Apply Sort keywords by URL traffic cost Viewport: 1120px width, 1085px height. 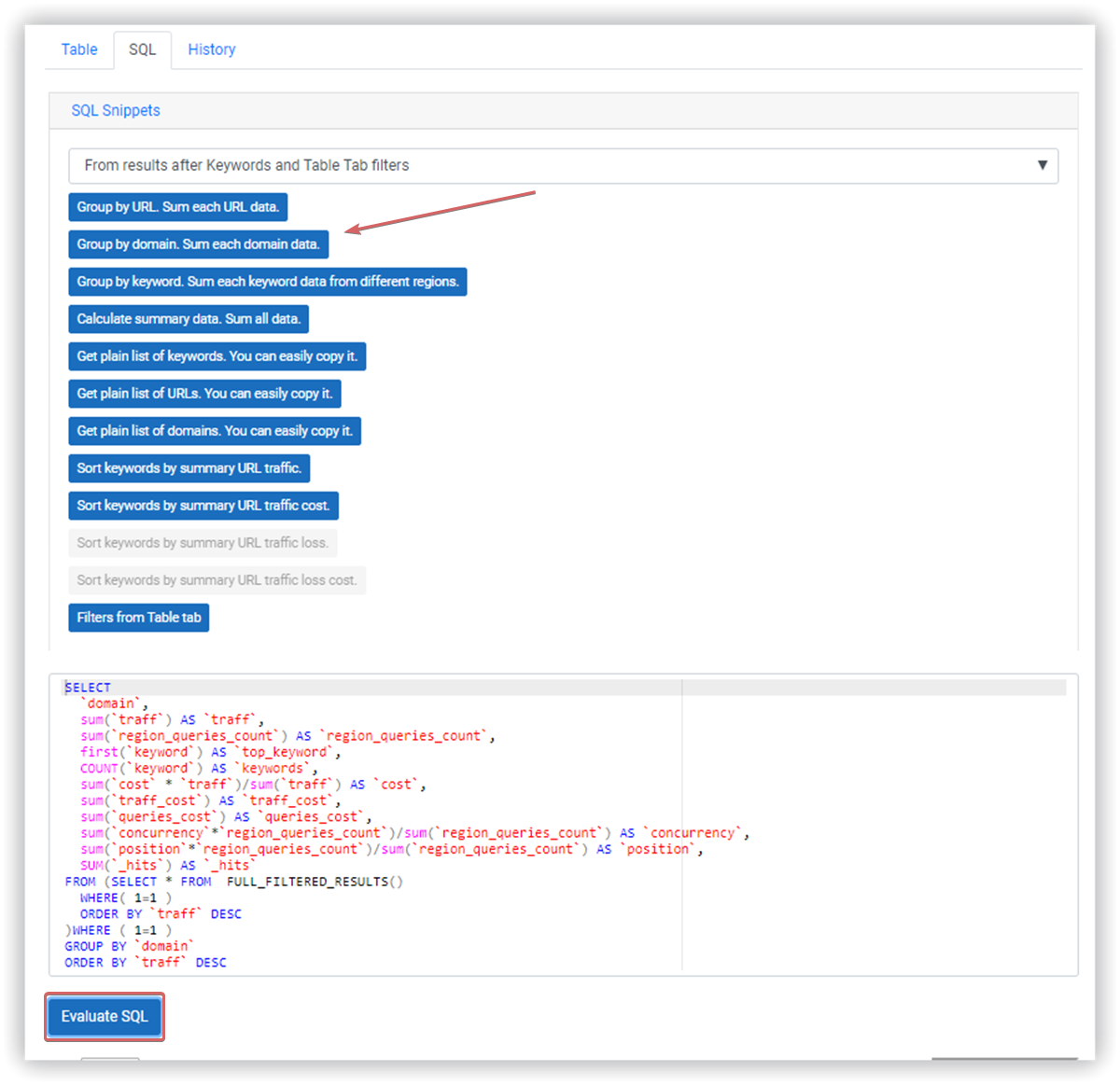click(x=203, y=506)
